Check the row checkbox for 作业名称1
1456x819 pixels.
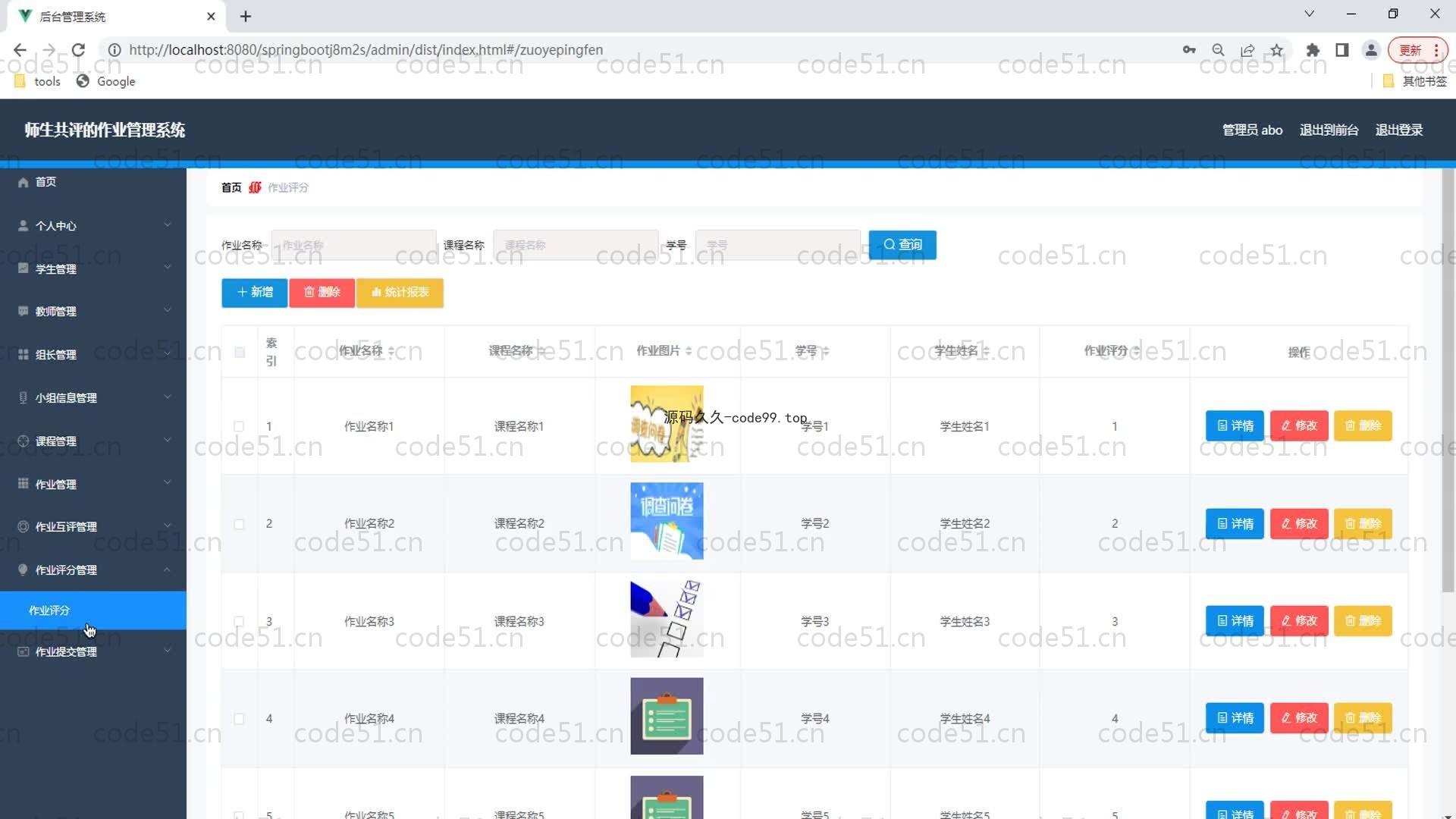click(x=239, y=426)
